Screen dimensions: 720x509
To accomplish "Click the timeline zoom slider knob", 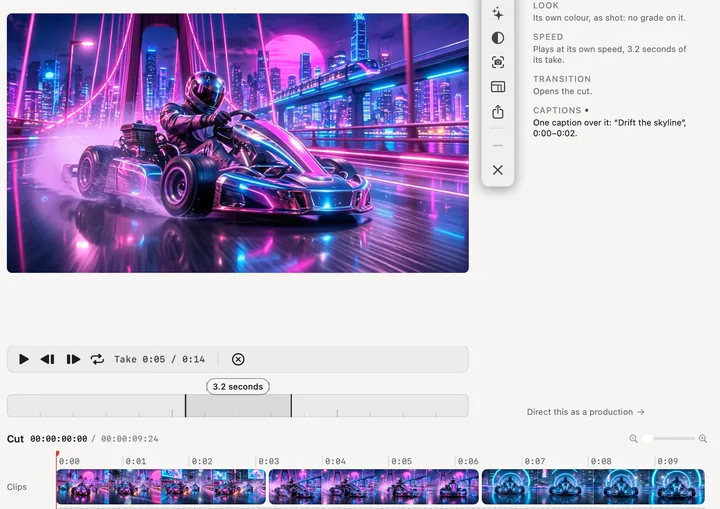I will pyautogui.click(x=647, y=439).
